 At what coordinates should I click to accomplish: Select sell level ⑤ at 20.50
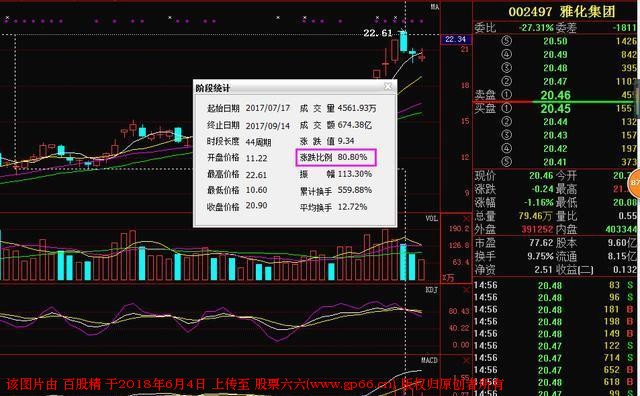pos(556,41)
